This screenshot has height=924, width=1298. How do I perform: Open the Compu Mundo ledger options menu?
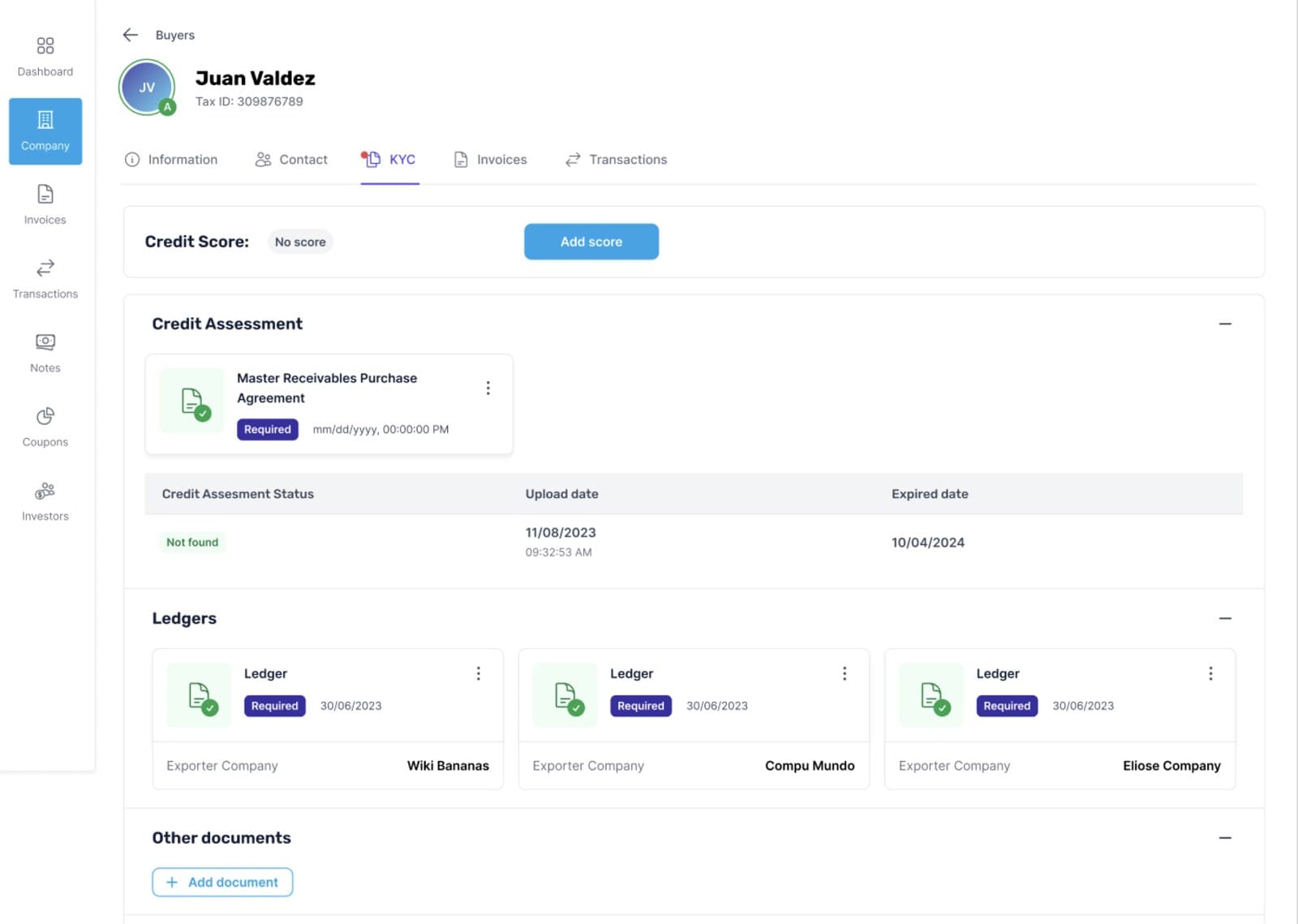pos(845,673)
